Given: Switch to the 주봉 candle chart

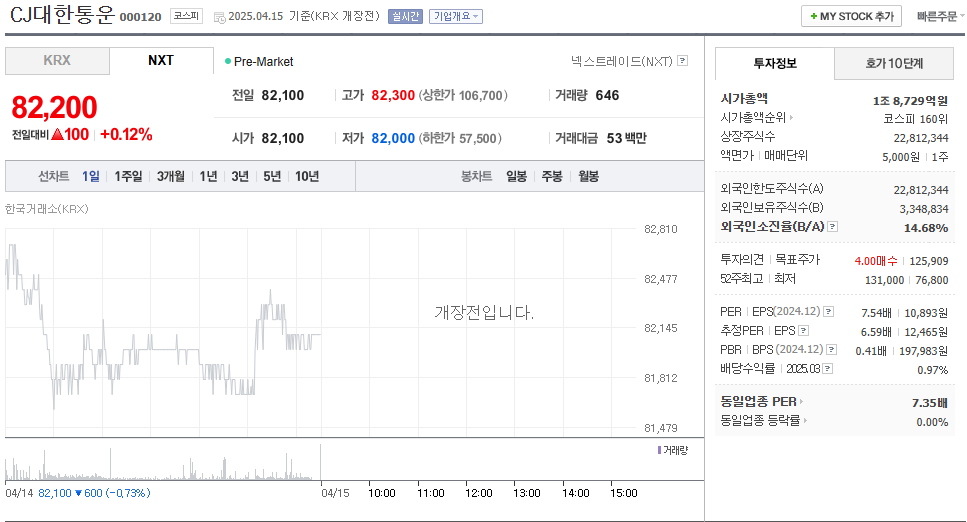Looking at the screenshot, I should point(552,176).
